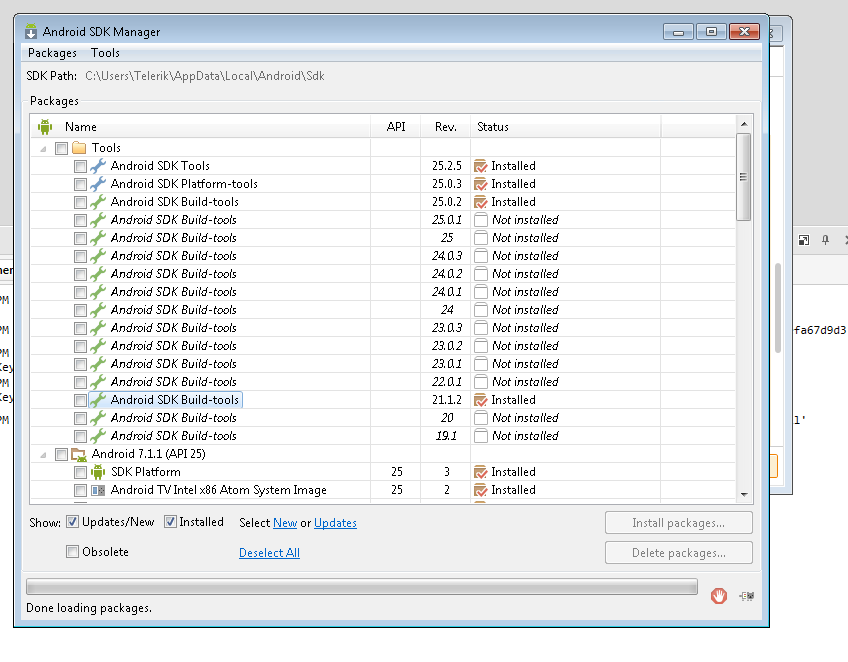848x662 pixels.
Task: Click the SDK Platform Android robot icon
Action: (98, 472)
